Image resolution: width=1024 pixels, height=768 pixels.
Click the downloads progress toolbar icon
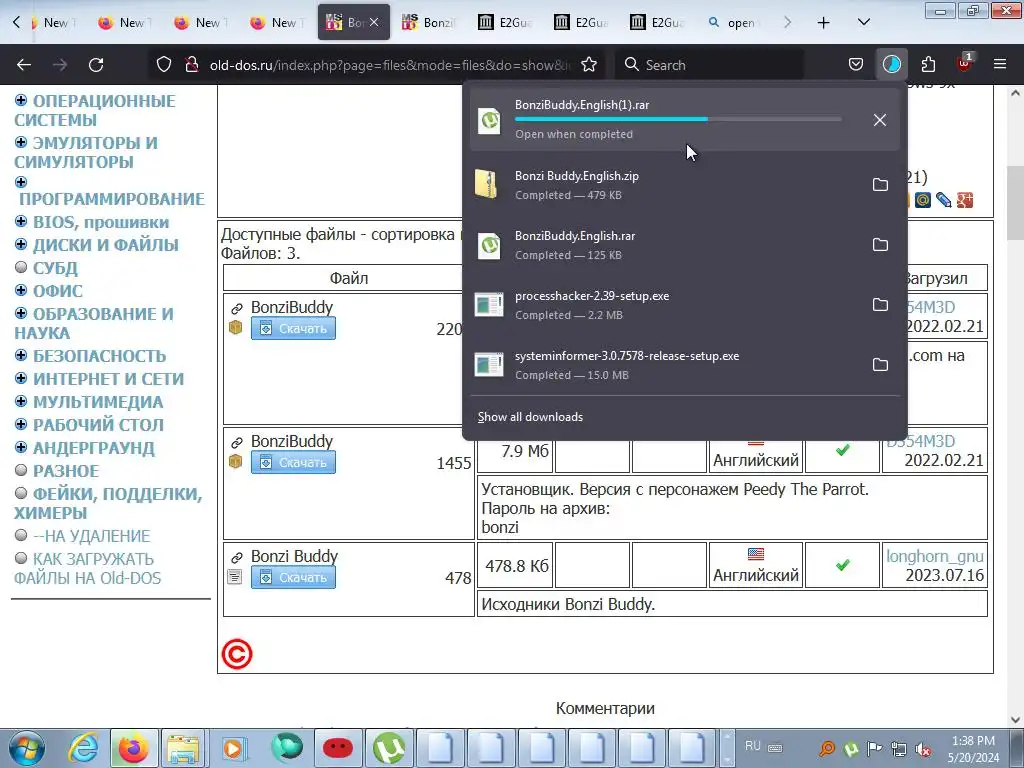click(x=891, y=64)
